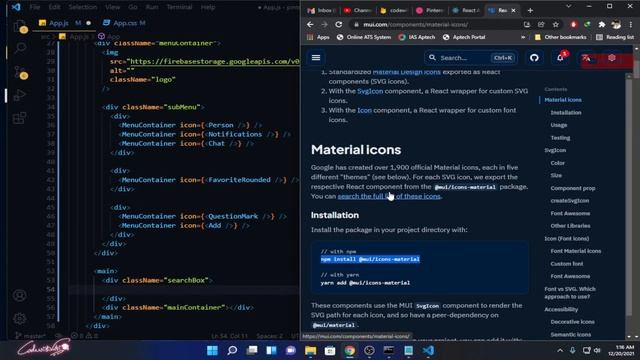This screenshot has width=640, height=360.
Task: Close the active MUI browser tab
Action: (x=513, y=10)
